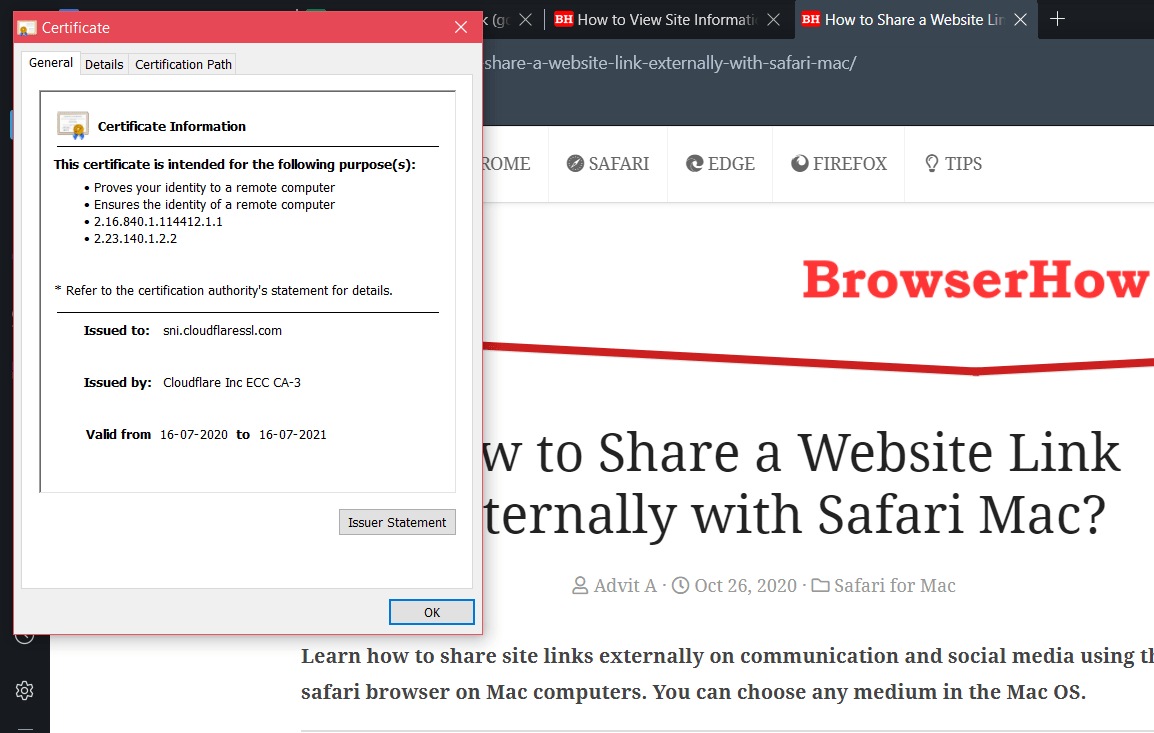Close the partially hidden tab left of View Site Information
The image size is (1154, 733).
click(x=525, y=20)
